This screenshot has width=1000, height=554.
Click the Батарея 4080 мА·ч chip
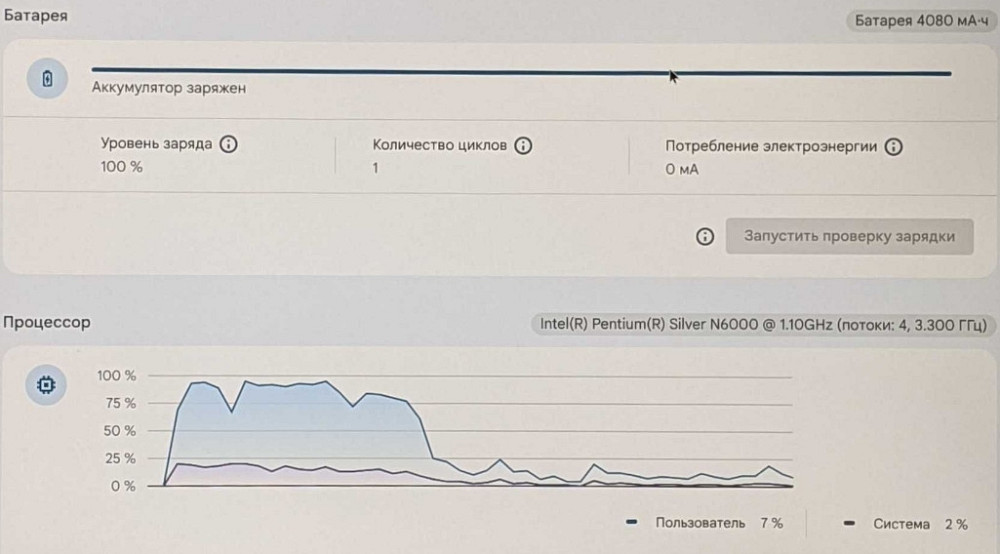[x=920, y=19]
